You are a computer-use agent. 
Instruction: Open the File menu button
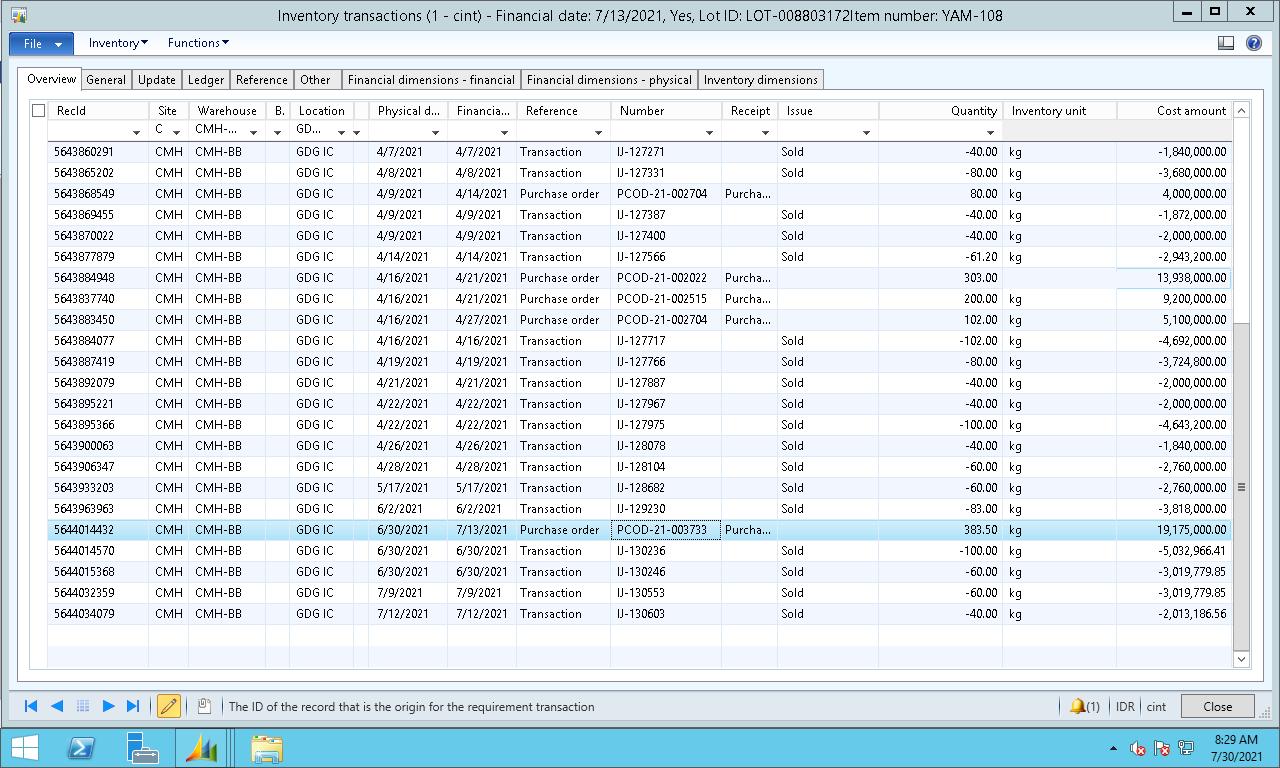[41, 44]
